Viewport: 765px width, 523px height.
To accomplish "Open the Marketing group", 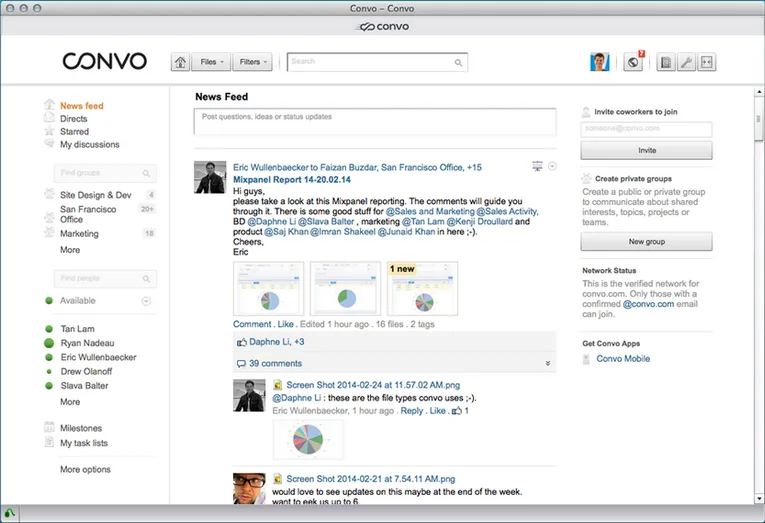I will point(79,234).
